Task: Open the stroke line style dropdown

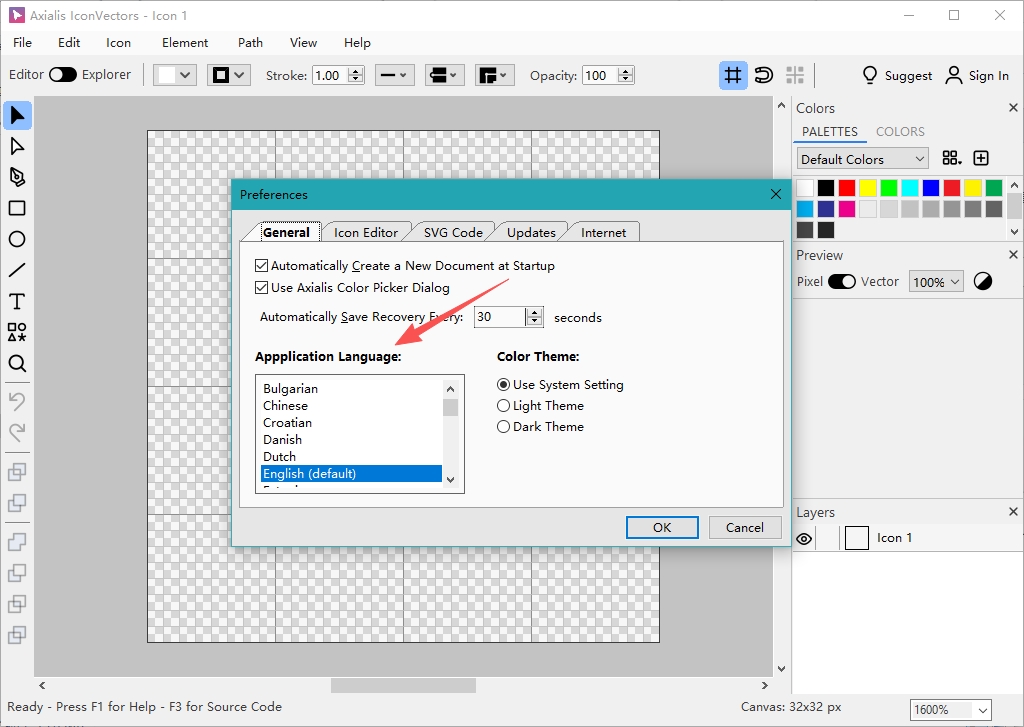Action: tap(394, 75)
